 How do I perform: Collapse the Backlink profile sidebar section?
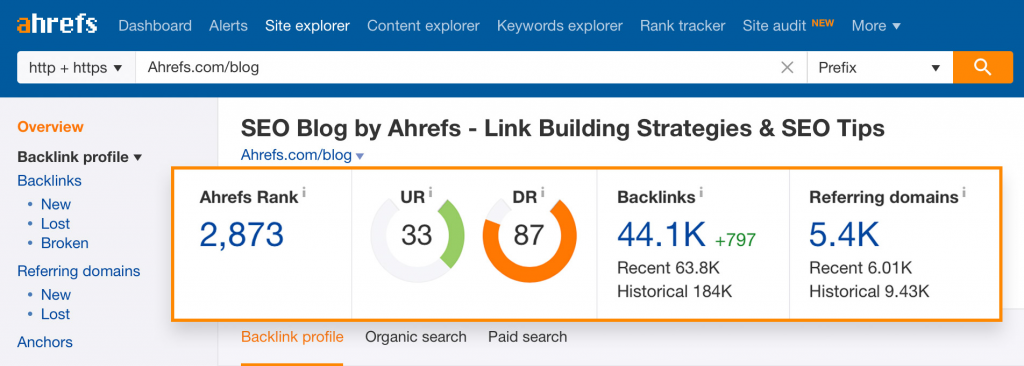pos(80,157)
